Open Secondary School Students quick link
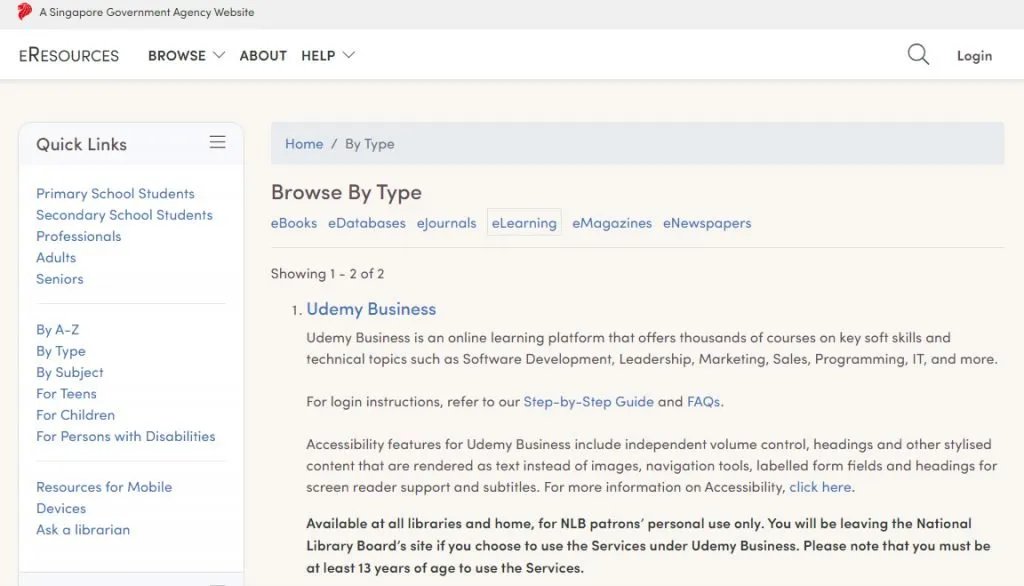The image size is (1024, 586). click(x=124, y=215)
